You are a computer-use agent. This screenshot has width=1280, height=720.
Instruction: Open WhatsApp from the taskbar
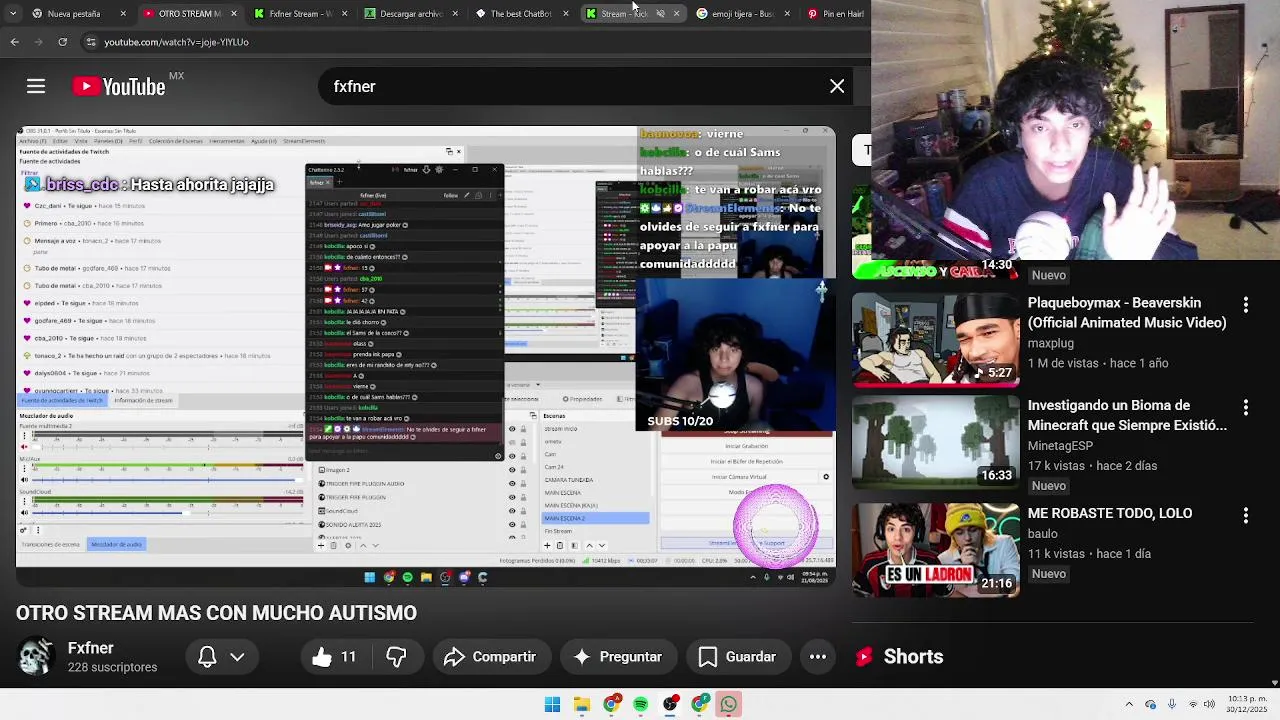point(729,705)
